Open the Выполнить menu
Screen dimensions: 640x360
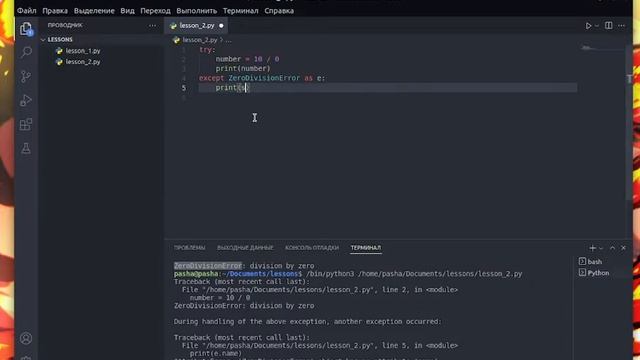tap(197, 11)
